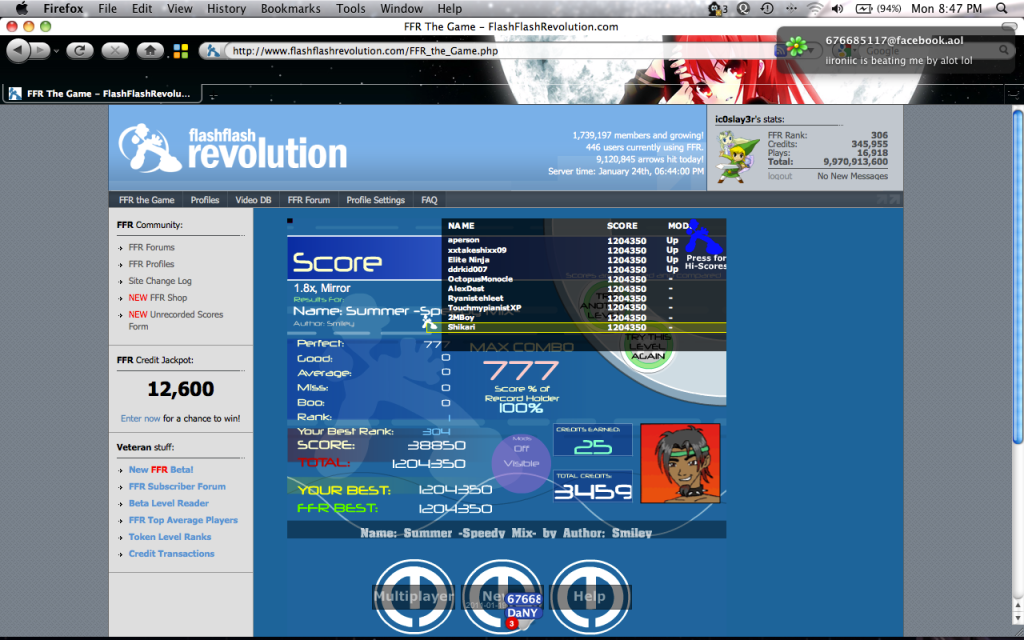The height and width of the screenshot is (640, 1024).
Task: Click the Firefox back arrow button
Action: click(x=20, y=50)
